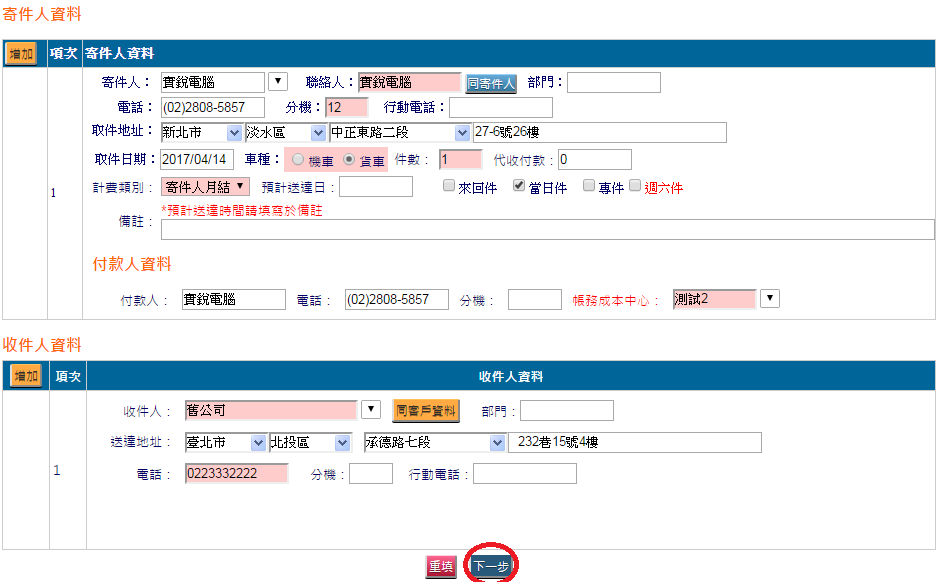Screen dimensions: 942x582
Task: Click the 取件日期 date field
Action: [x=197, y=160]
